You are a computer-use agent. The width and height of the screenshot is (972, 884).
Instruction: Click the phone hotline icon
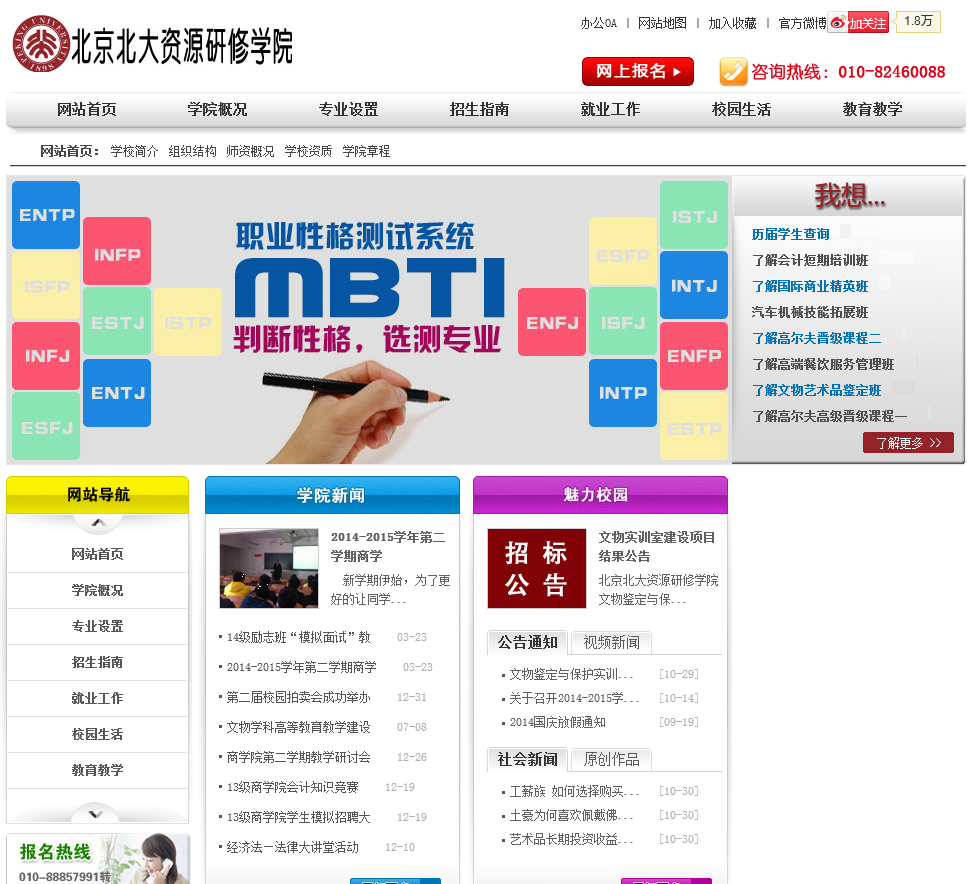[x=733, y=72]
